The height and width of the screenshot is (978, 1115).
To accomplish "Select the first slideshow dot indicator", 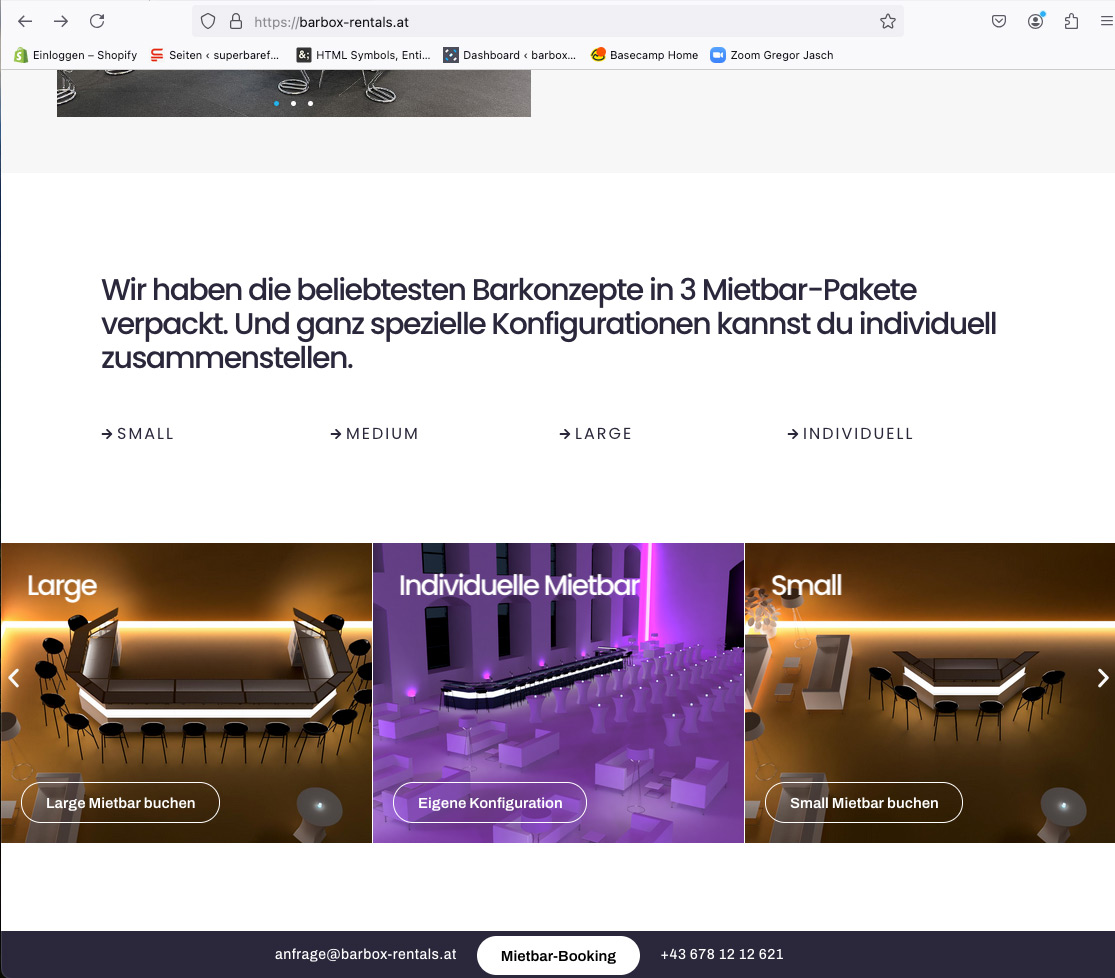I will tap(277, 103).
